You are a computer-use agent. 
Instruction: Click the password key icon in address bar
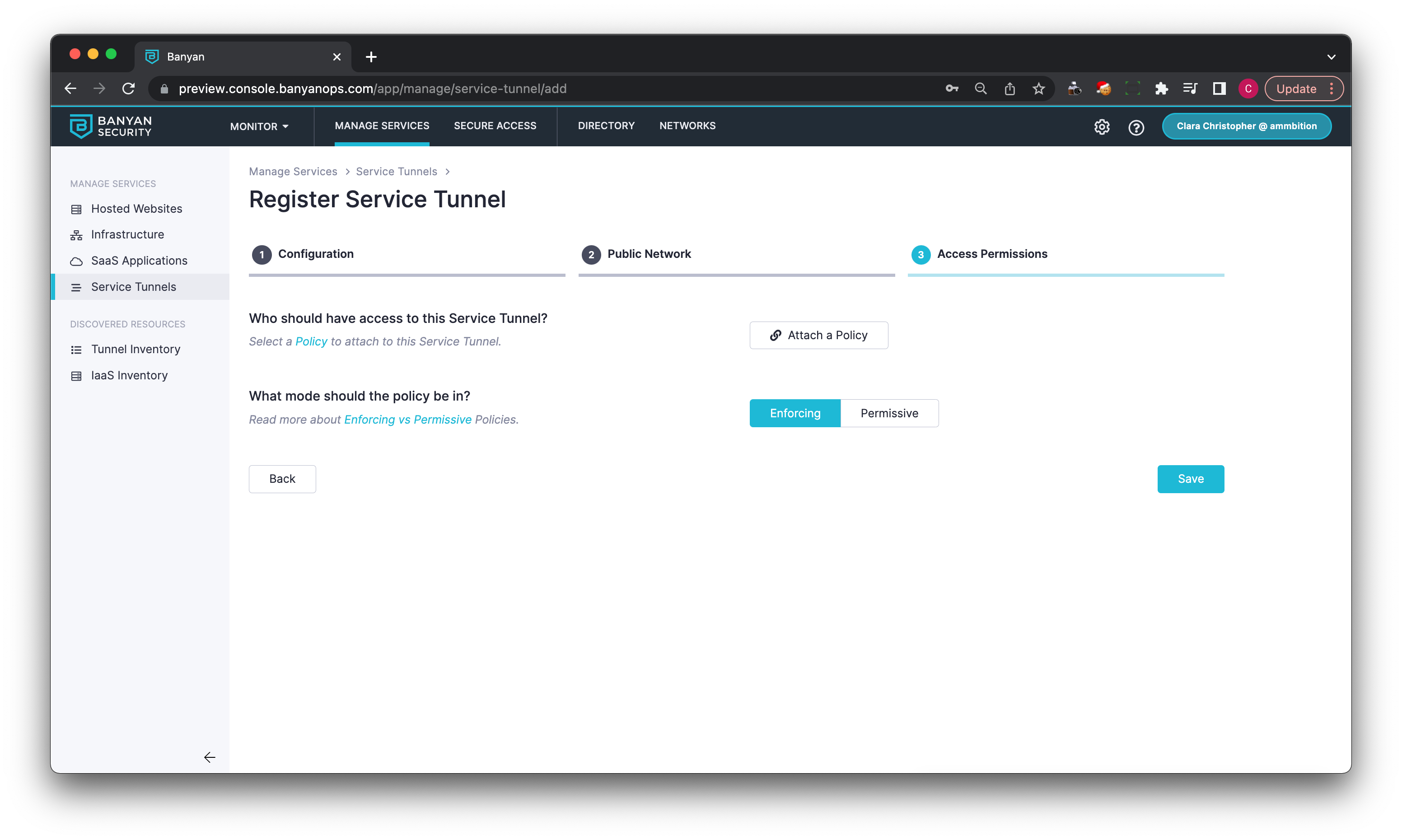952,89
